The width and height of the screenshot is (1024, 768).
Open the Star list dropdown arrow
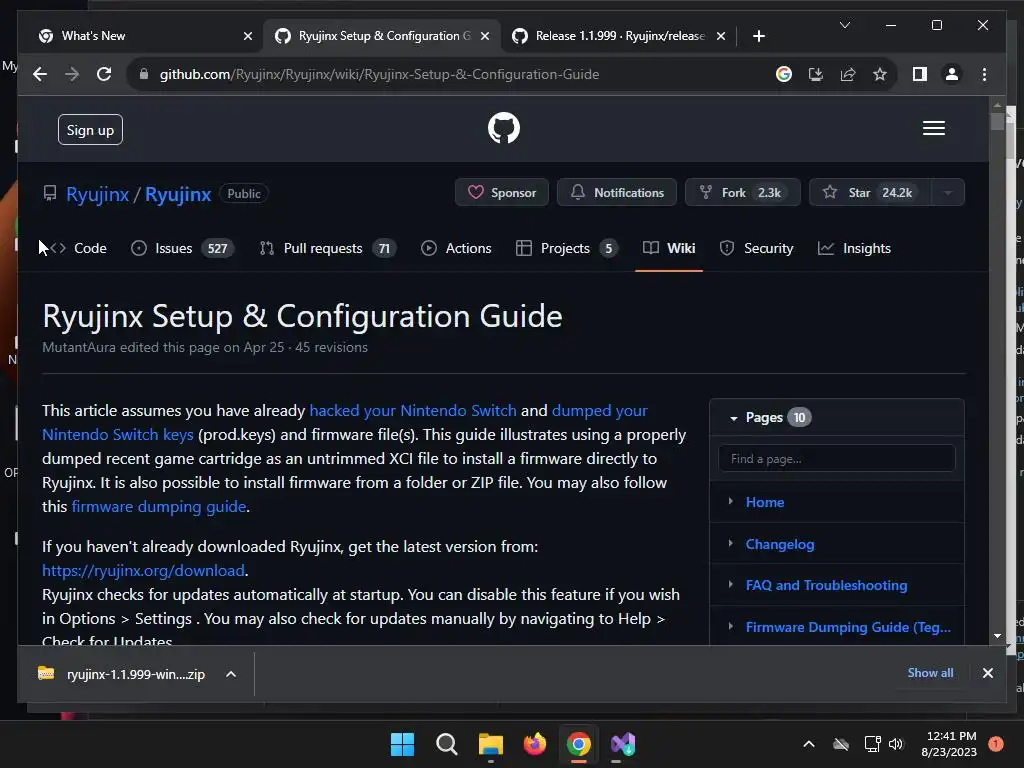[x=948, y=193]
